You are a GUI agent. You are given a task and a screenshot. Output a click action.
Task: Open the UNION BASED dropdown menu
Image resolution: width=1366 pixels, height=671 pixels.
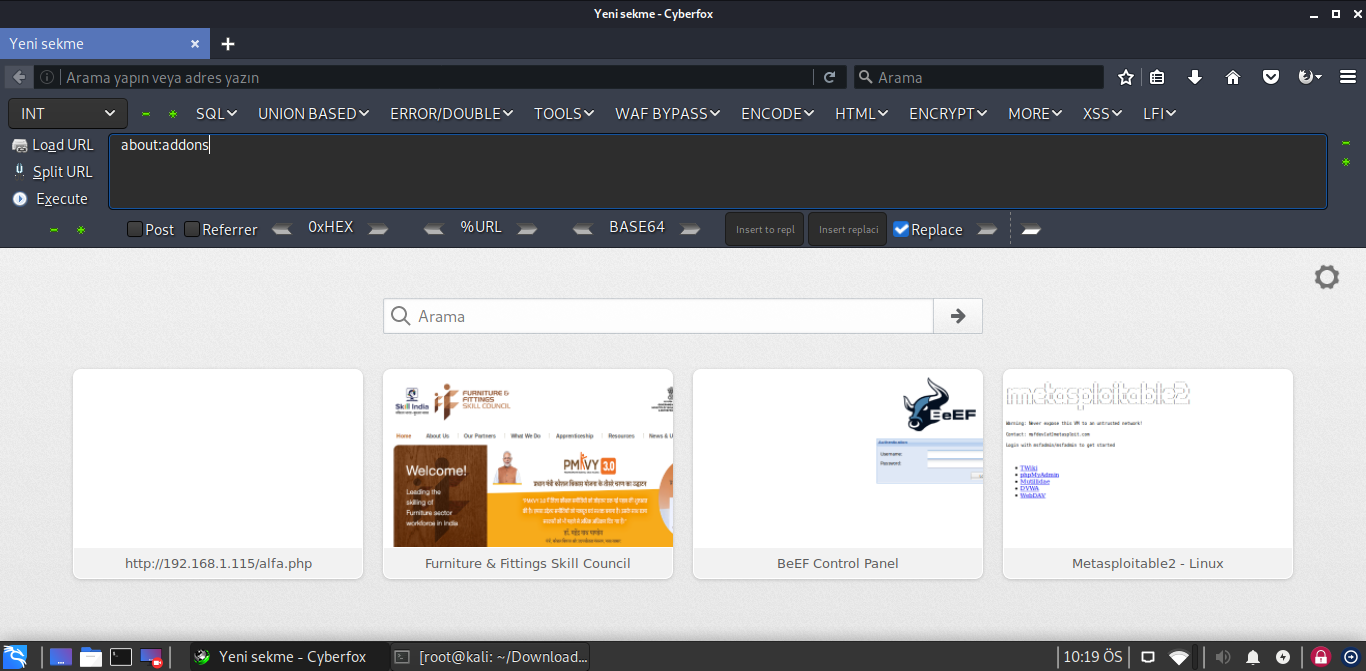313,114
